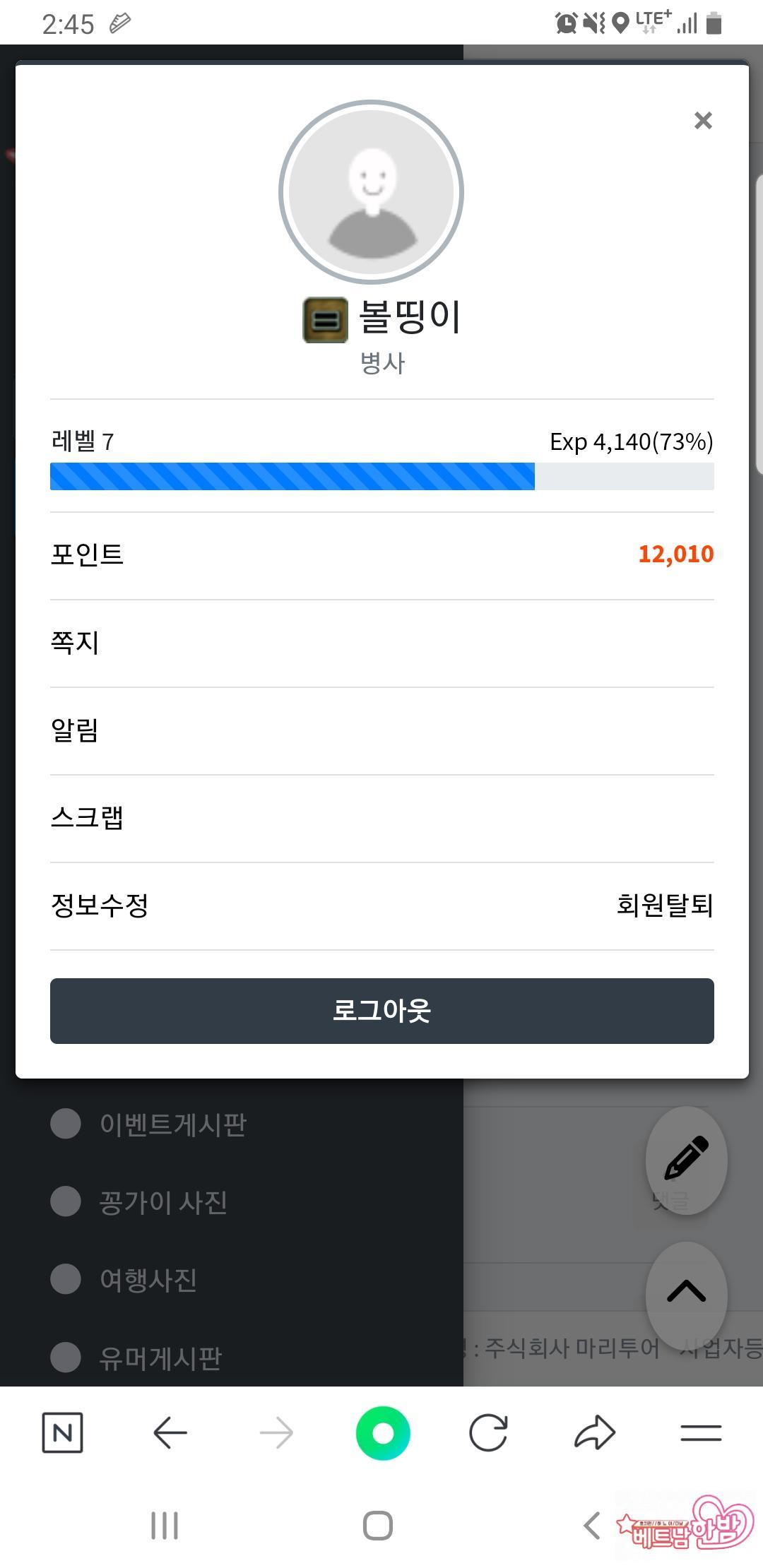Open the 알림 notifications entry
The image size is (763, 1568).
(75, 730)
